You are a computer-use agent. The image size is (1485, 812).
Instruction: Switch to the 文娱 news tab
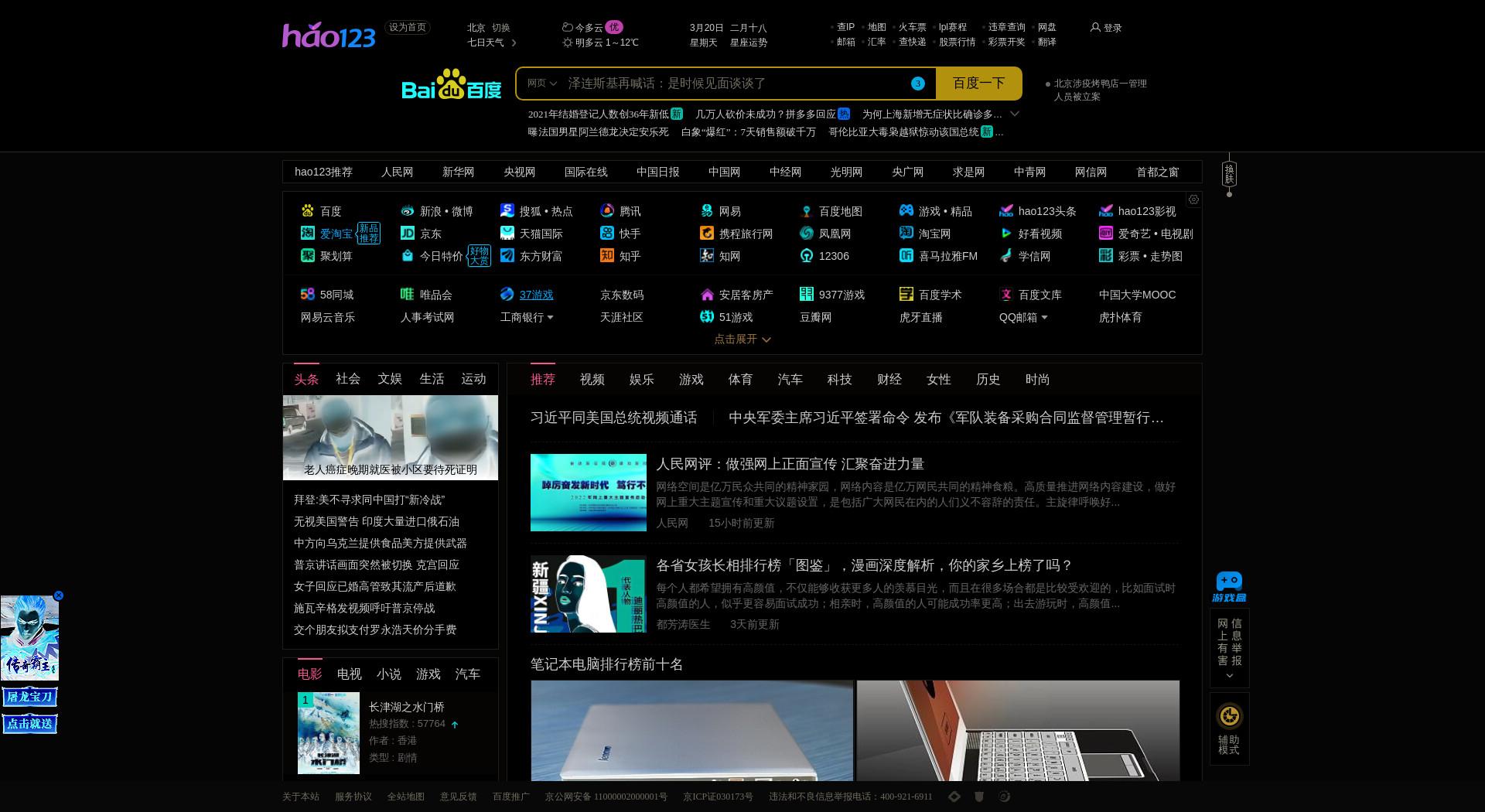[x=390, y=379]
